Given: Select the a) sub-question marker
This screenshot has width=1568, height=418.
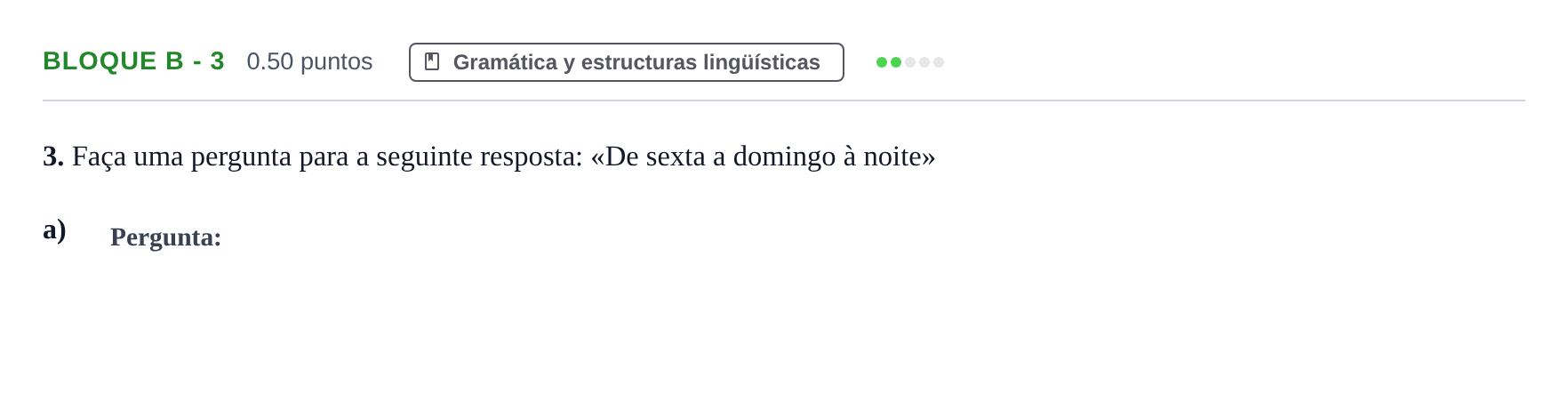Looking at the screenshot, I should [54, 229].
